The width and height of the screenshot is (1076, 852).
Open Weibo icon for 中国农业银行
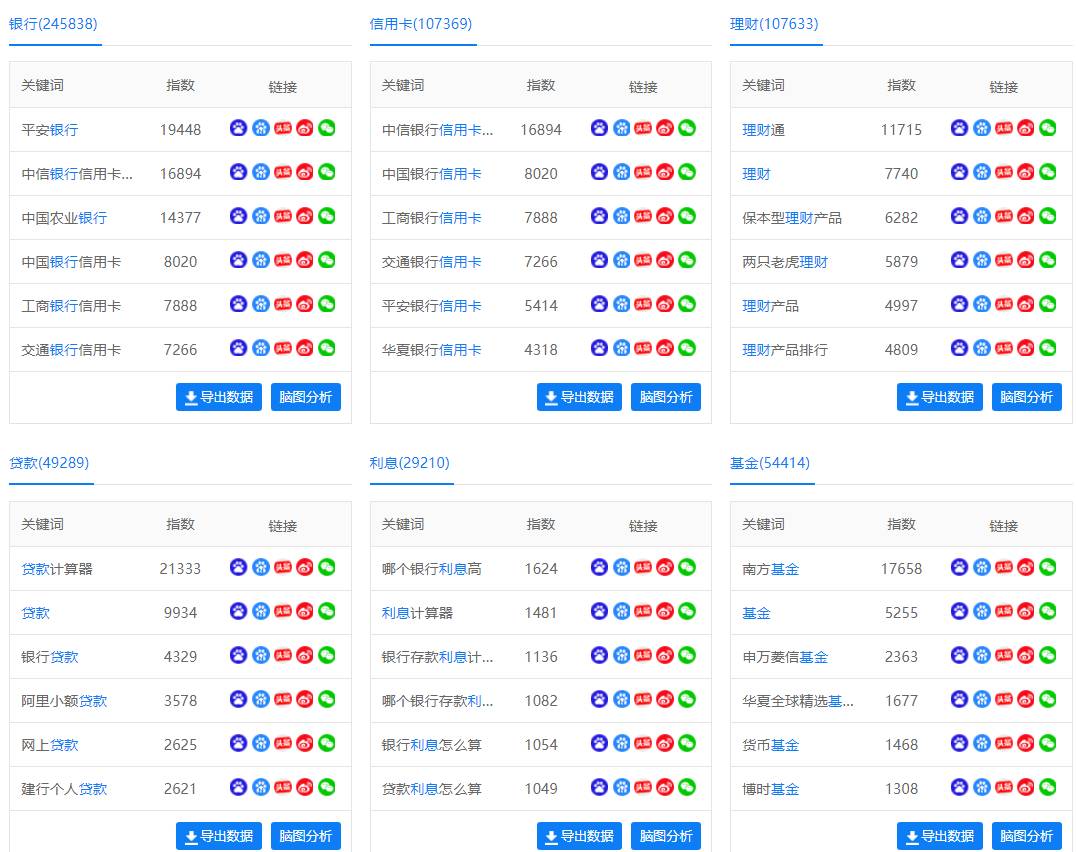click(x=305, y=216)
